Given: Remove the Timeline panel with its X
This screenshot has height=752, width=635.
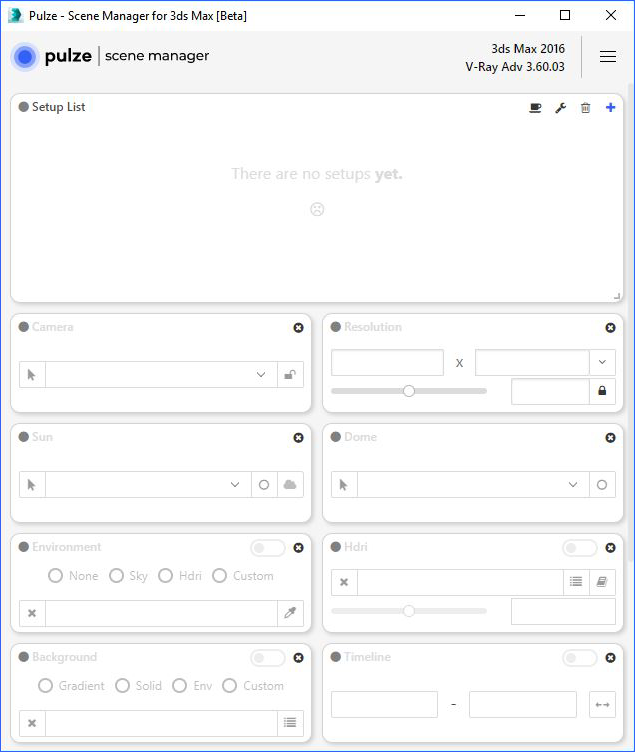Looking at the screenshot, I should [610, 658].
